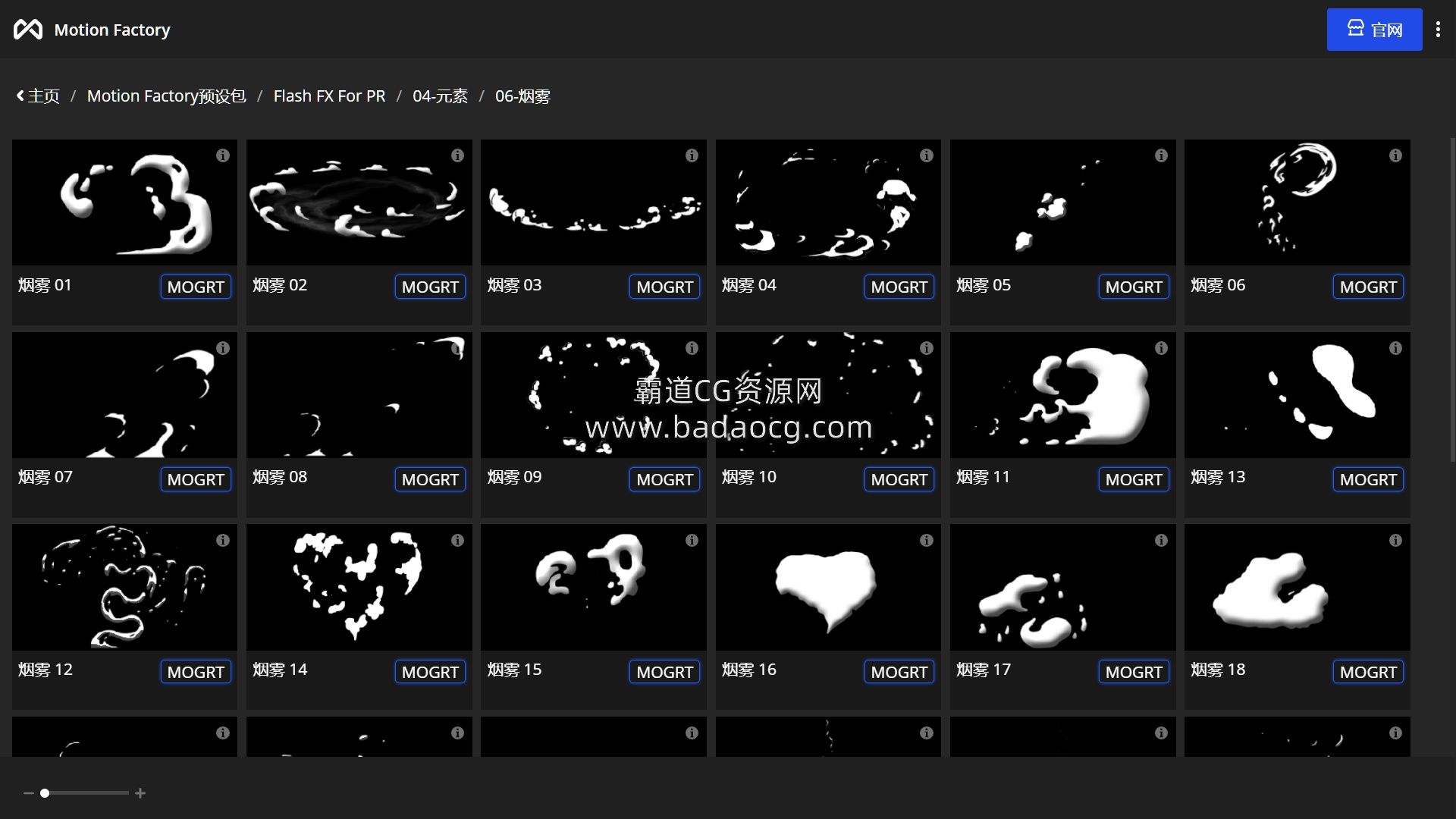Click MOGRT badge on 烟雾 16
Screen dimensions: 1456x819
point(899,672)
